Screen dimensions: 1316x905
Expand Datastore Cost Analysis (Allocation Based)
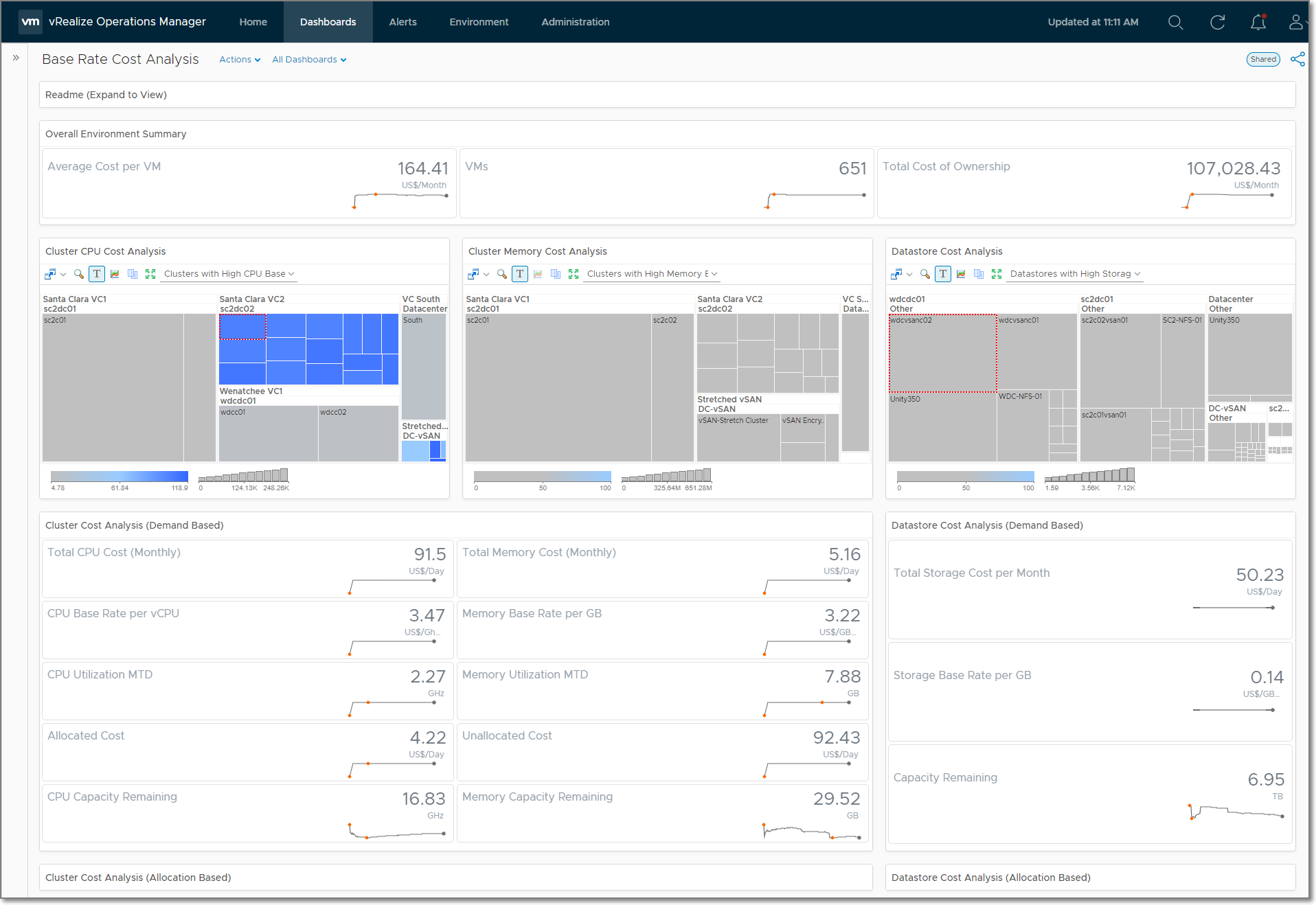click(x=1090, y=878)
